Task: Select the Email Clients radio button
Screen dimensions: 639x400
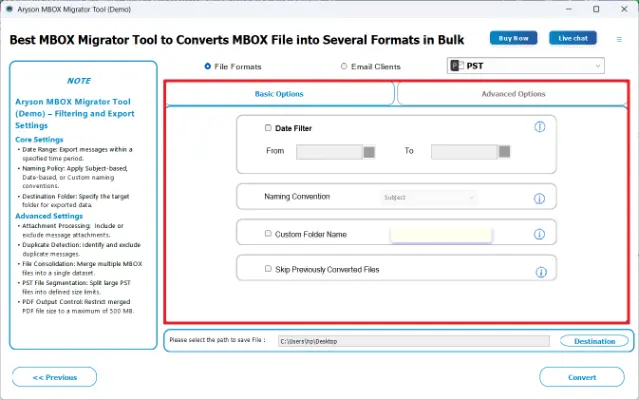Action: [x=344, y=66]
